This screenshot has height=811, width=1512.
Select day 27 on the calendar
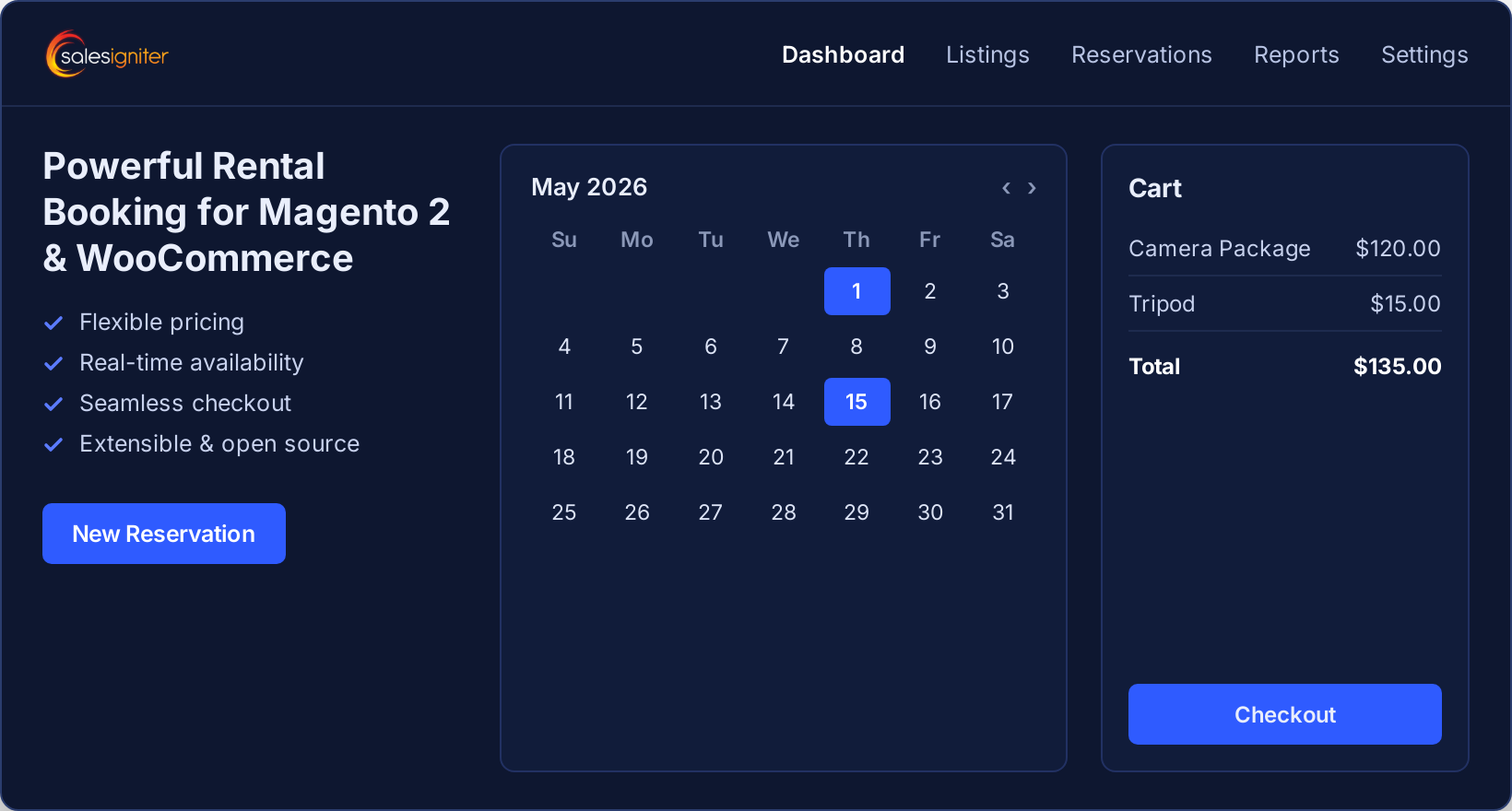pyautogui.click(x=711, y=512)
